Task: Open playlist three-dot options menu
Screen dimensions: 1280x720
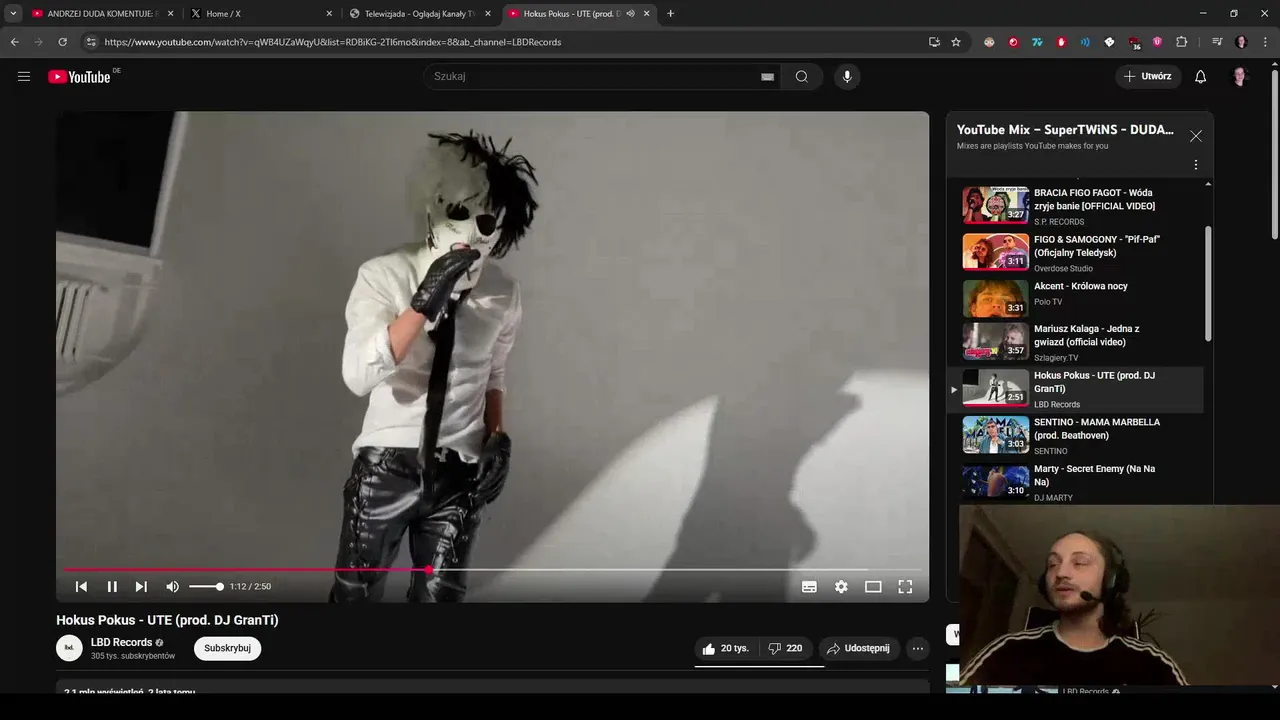Action: point(1195,165)
